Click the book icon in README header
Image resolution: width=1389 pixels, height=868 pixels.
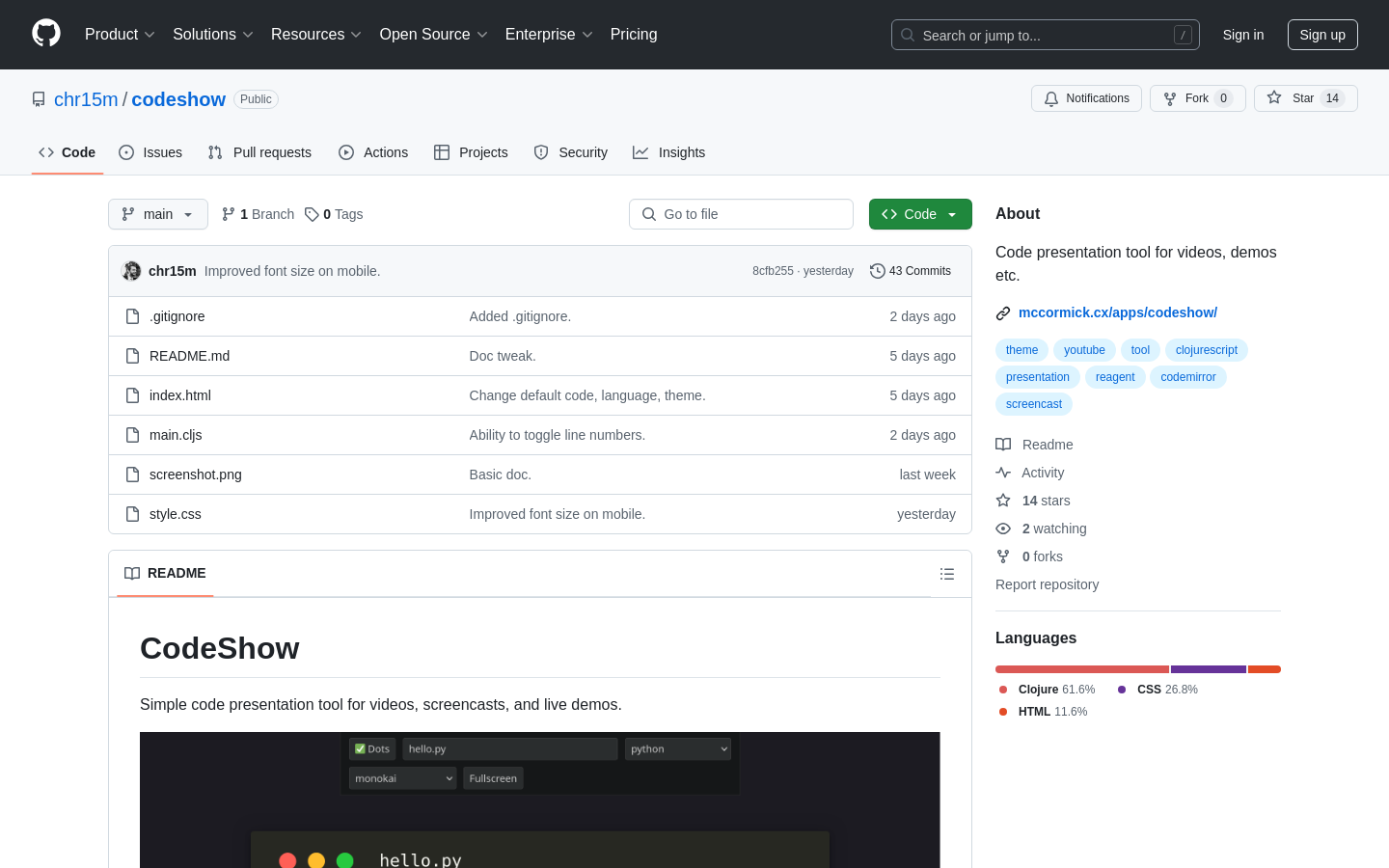click(x=132, y=573)
